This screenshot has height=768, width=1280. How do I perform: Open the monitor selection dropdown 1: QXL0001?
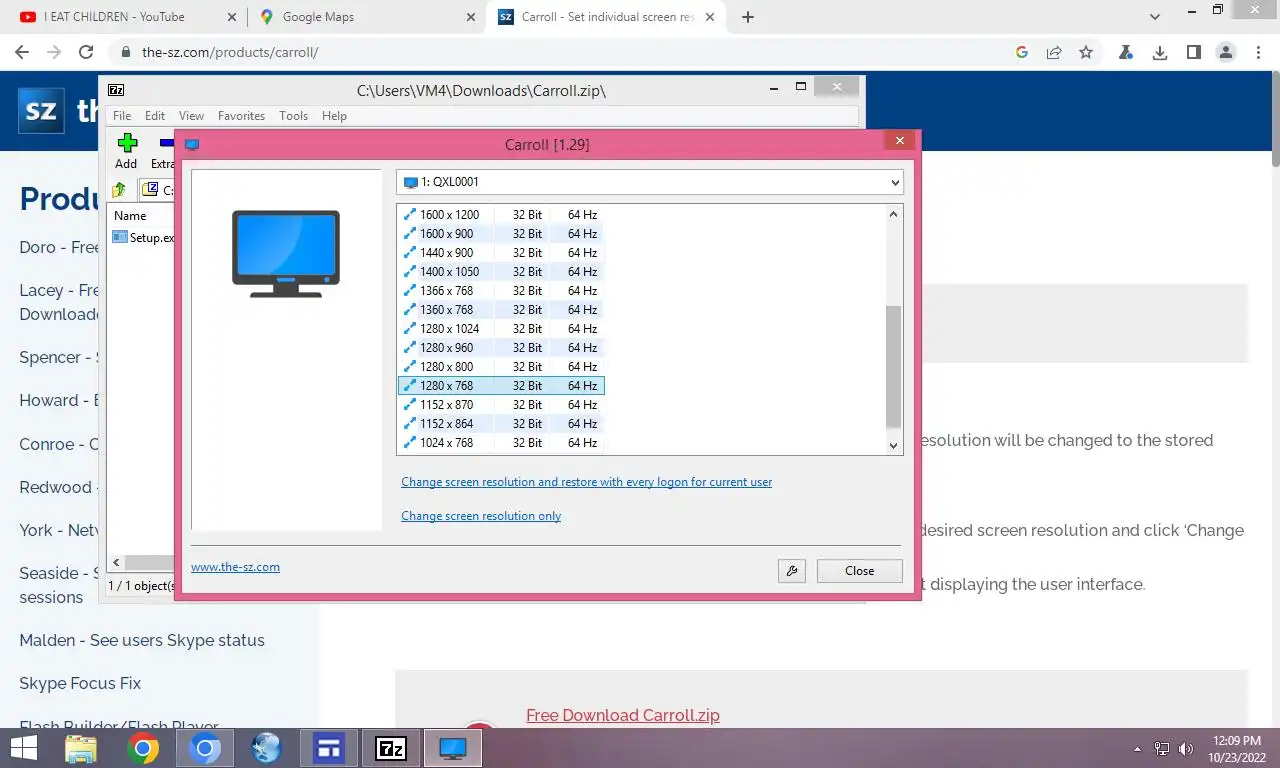[x=650, y=182]
